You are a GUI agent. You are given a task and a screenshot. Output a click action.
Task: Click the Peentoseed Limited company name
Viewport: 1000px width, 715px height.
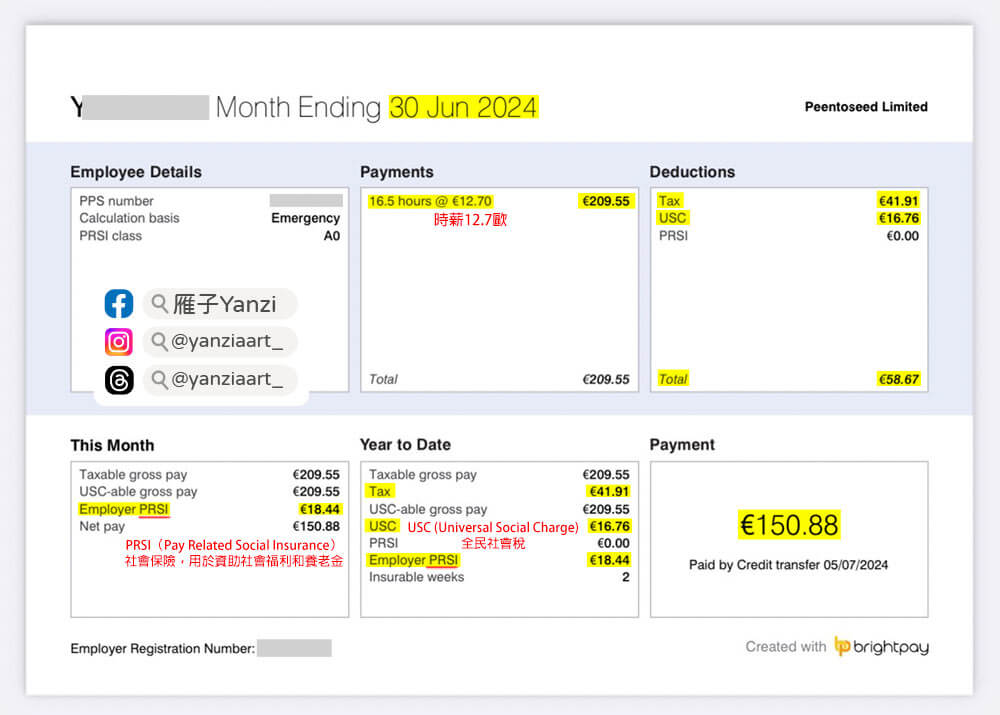[866, 107]
